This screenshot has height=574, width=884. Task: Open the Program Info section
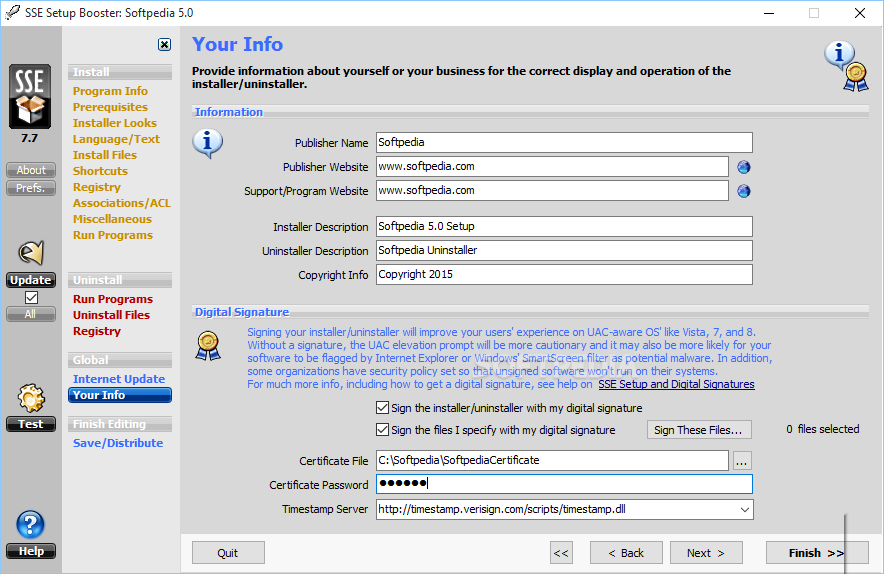tap(110, 91)
